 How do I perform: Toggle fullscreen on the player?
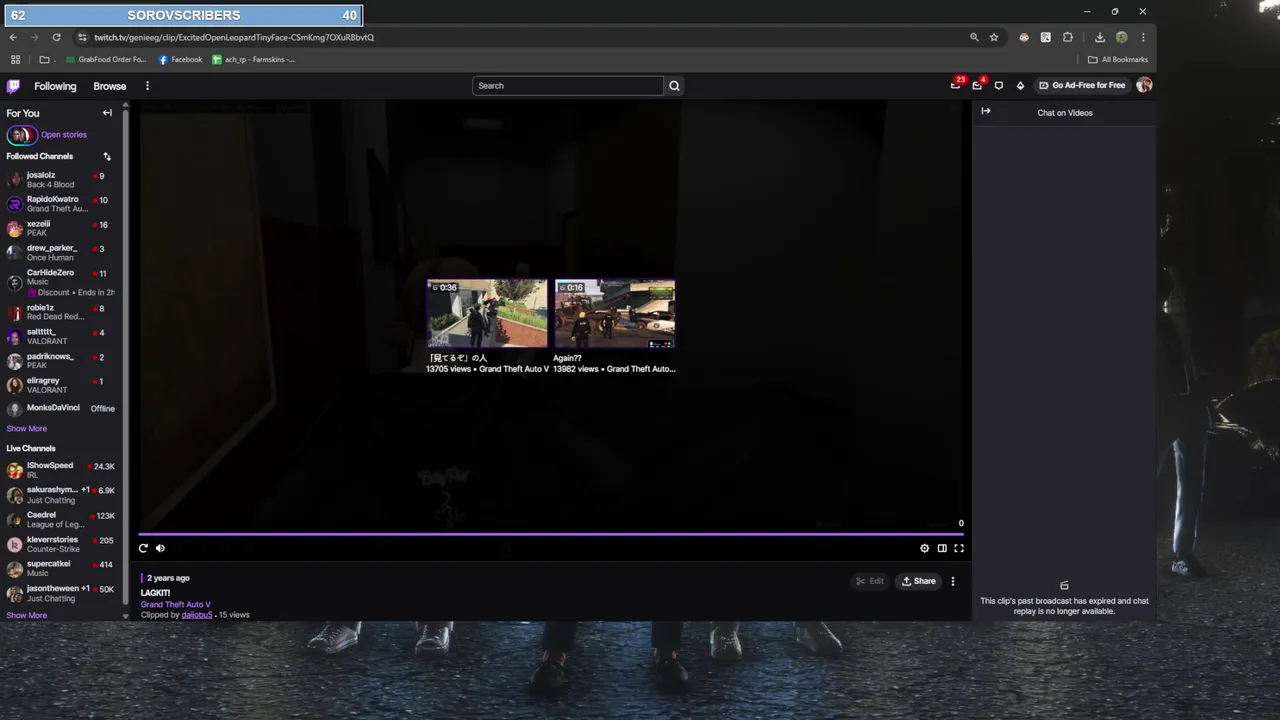[x=959, y=548]
